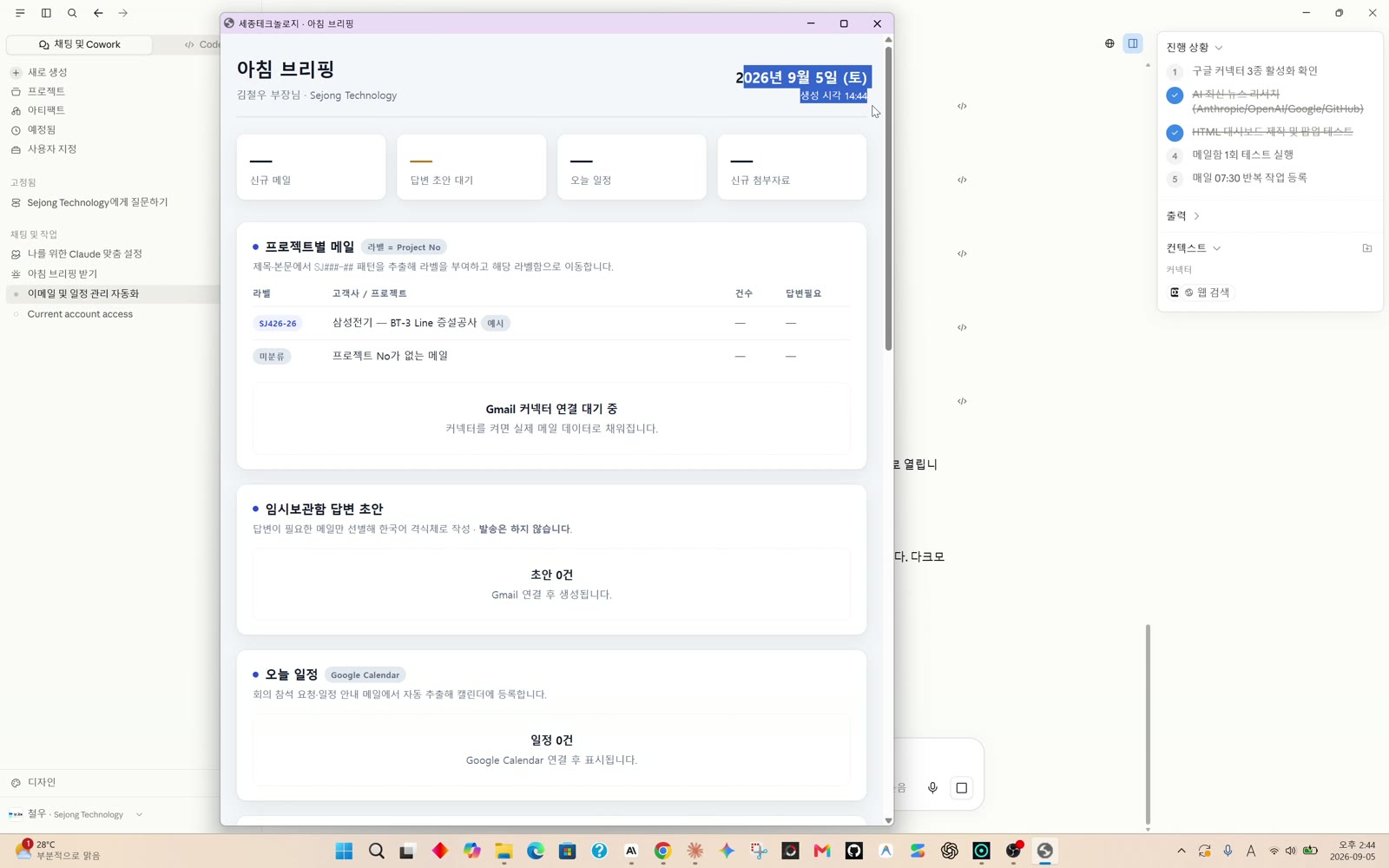Toggle the sidebar panel icon in Claude

pos(46,13)
